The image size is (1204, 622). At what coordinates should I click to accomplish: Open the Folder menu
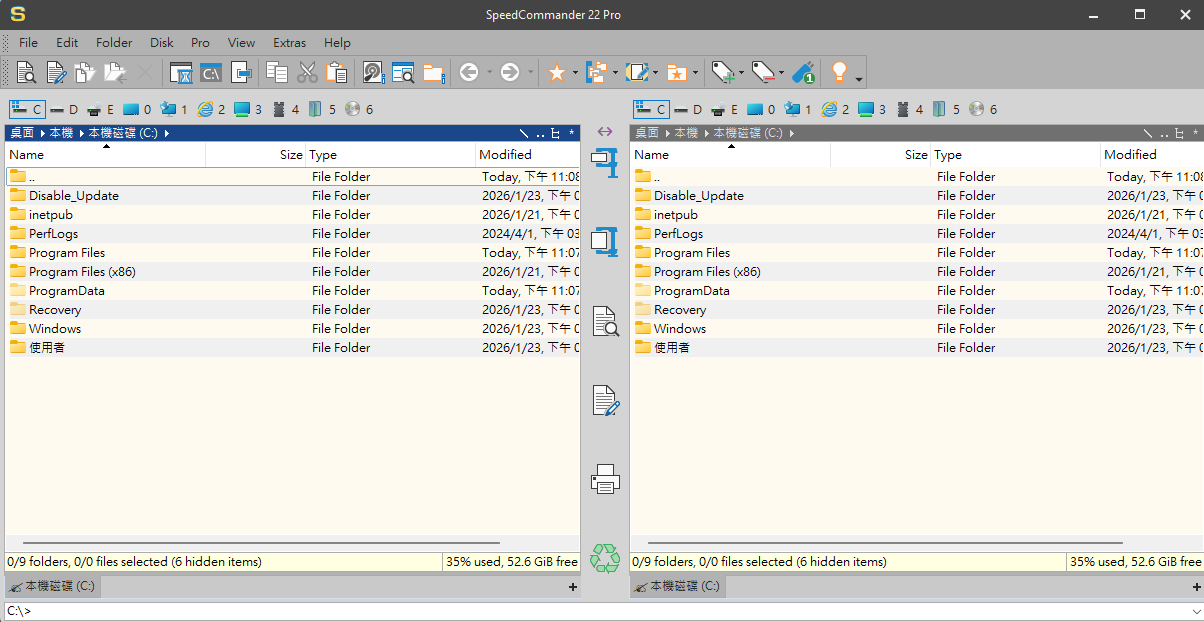[x=114, y=43]
